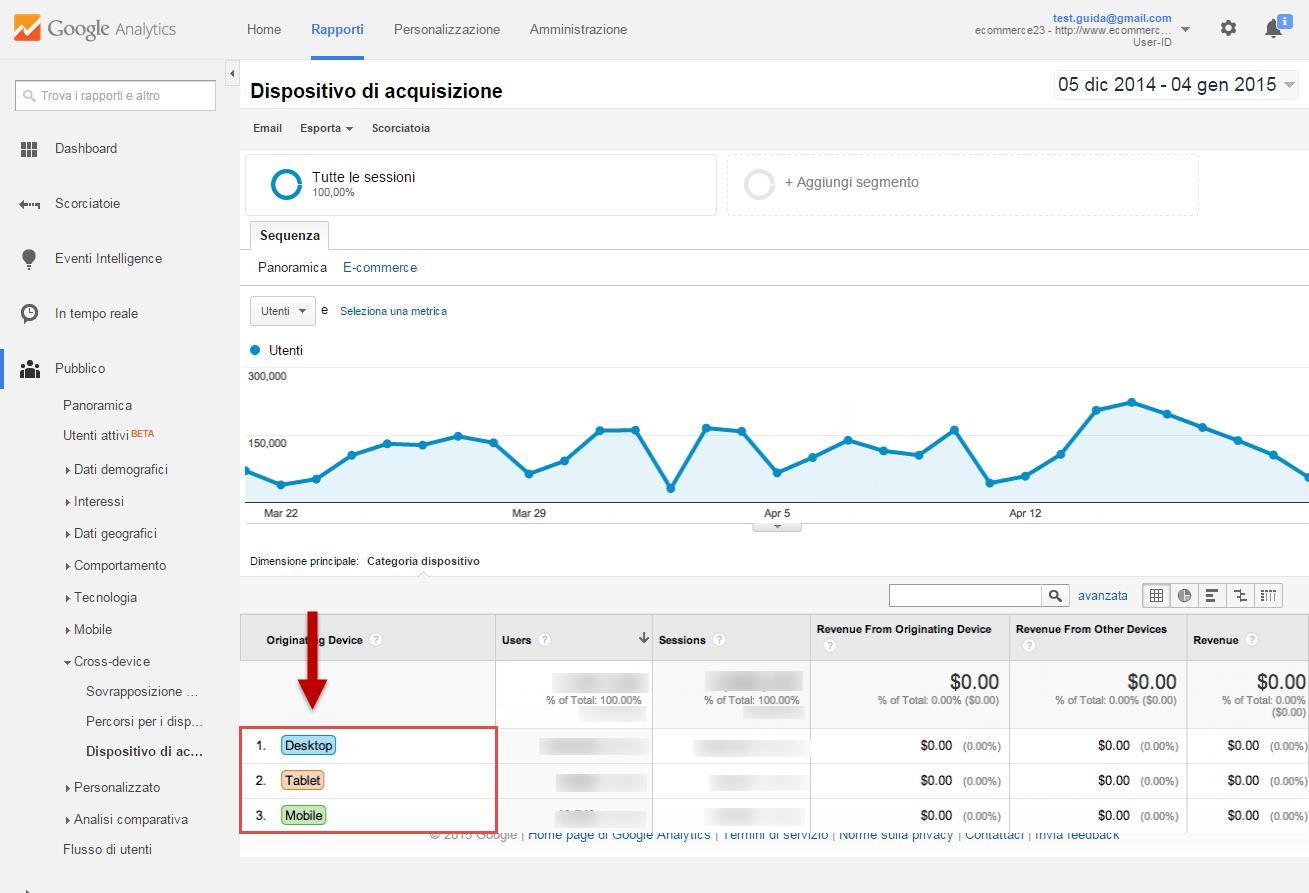Switch to pivot view icon
Image resolution: width=1309 pixels, height=893 pixels.
(1268, 596)
